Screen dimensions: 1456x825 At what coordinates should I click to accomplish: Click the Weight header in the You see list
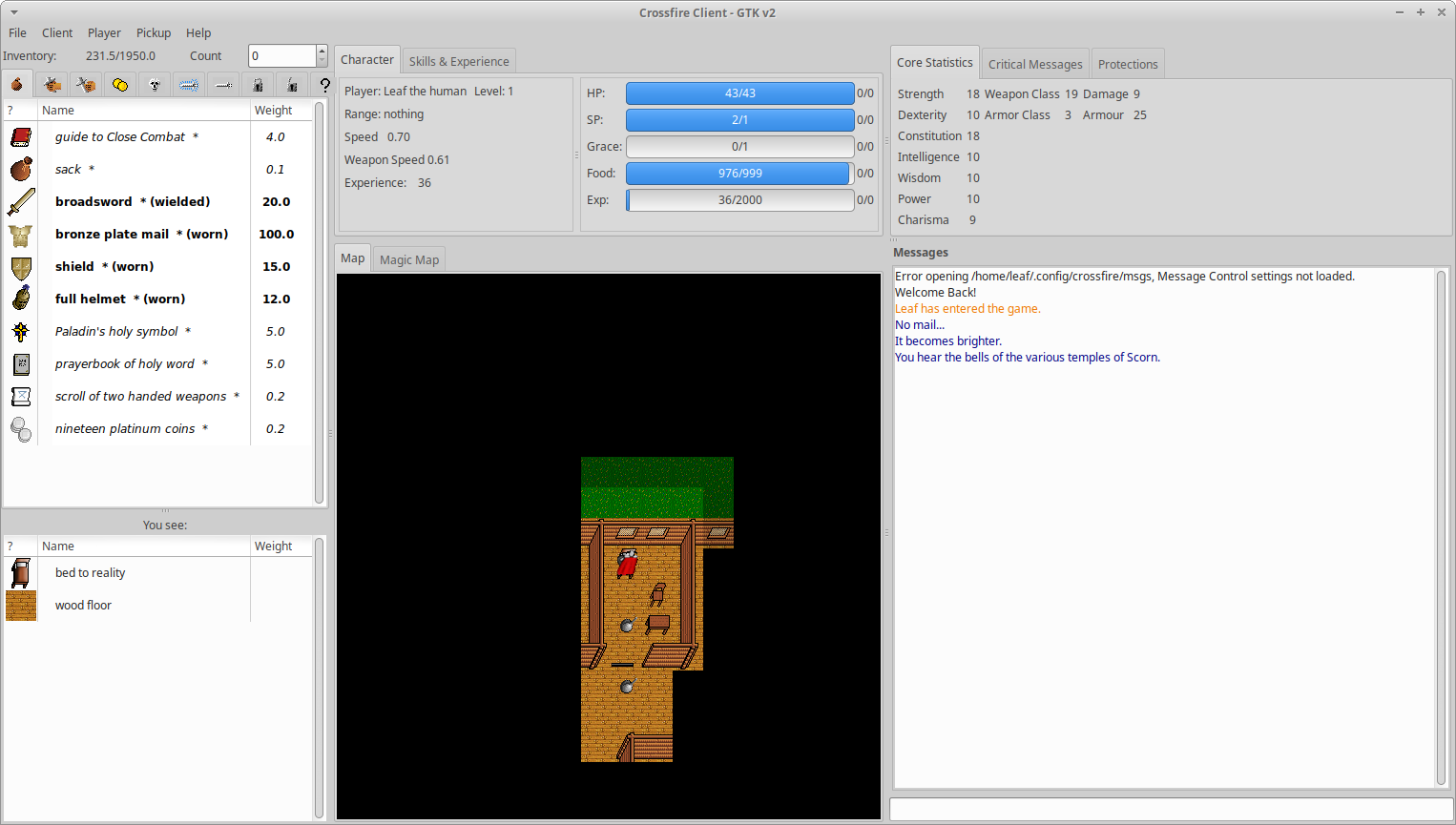[x=281, y=547]
